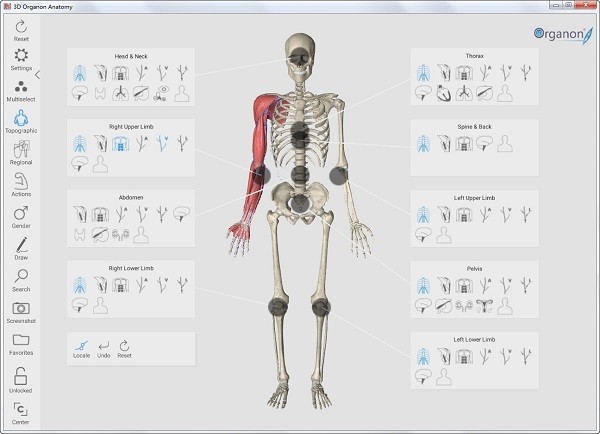The height and width of the screenshot is (434, 600).
Task: Show respiratory lungs in Head & Neck
Action: point(121,93)
